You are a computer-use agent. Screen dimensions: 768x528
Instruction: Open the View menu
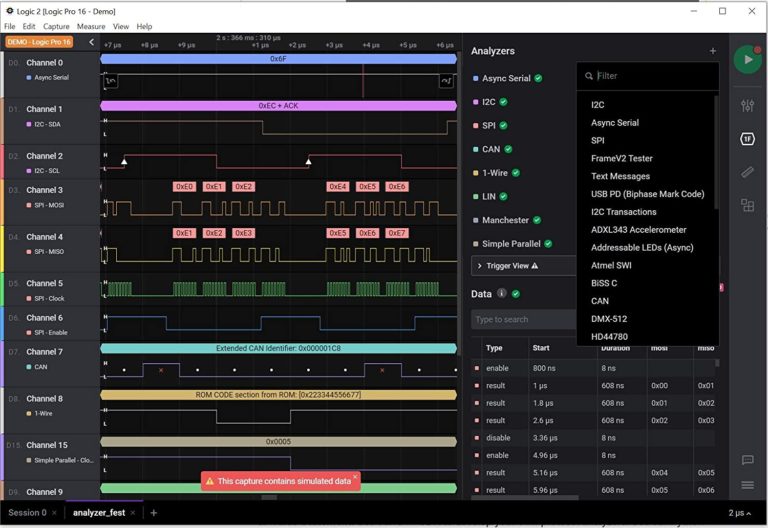120,26
